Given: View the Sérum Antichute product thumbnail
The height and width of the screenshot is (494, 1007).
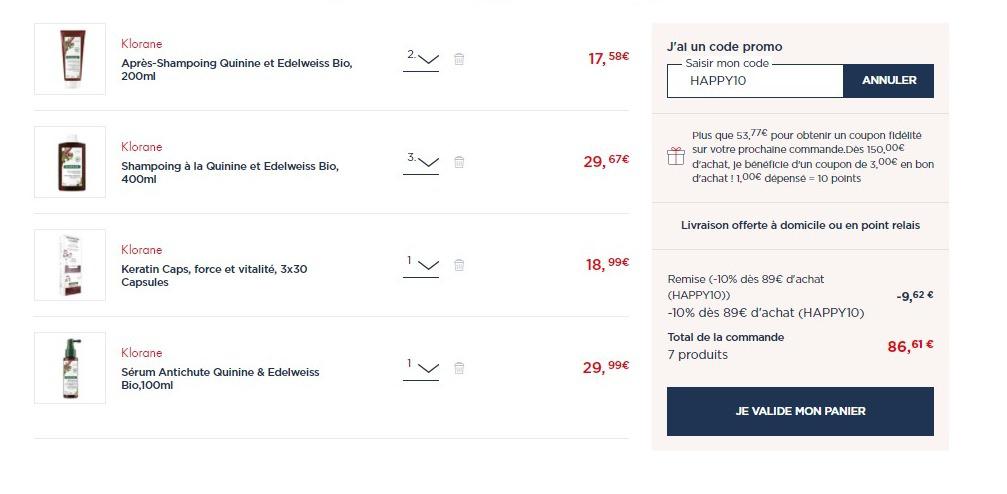Looking at the screenshot, I should [x=70, y=368].
